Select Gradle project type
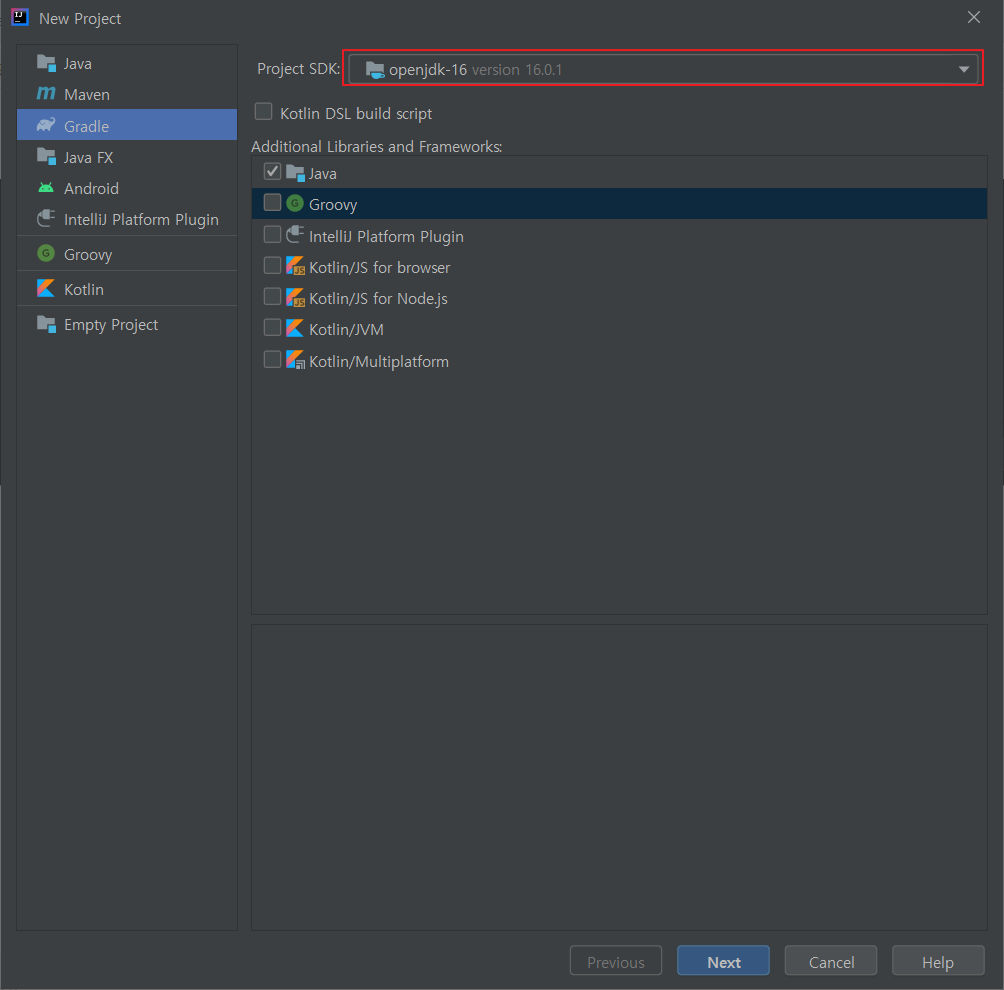The width and height of the screenshot is (1004, 990). pyautogui.click(x=127, y=125)
